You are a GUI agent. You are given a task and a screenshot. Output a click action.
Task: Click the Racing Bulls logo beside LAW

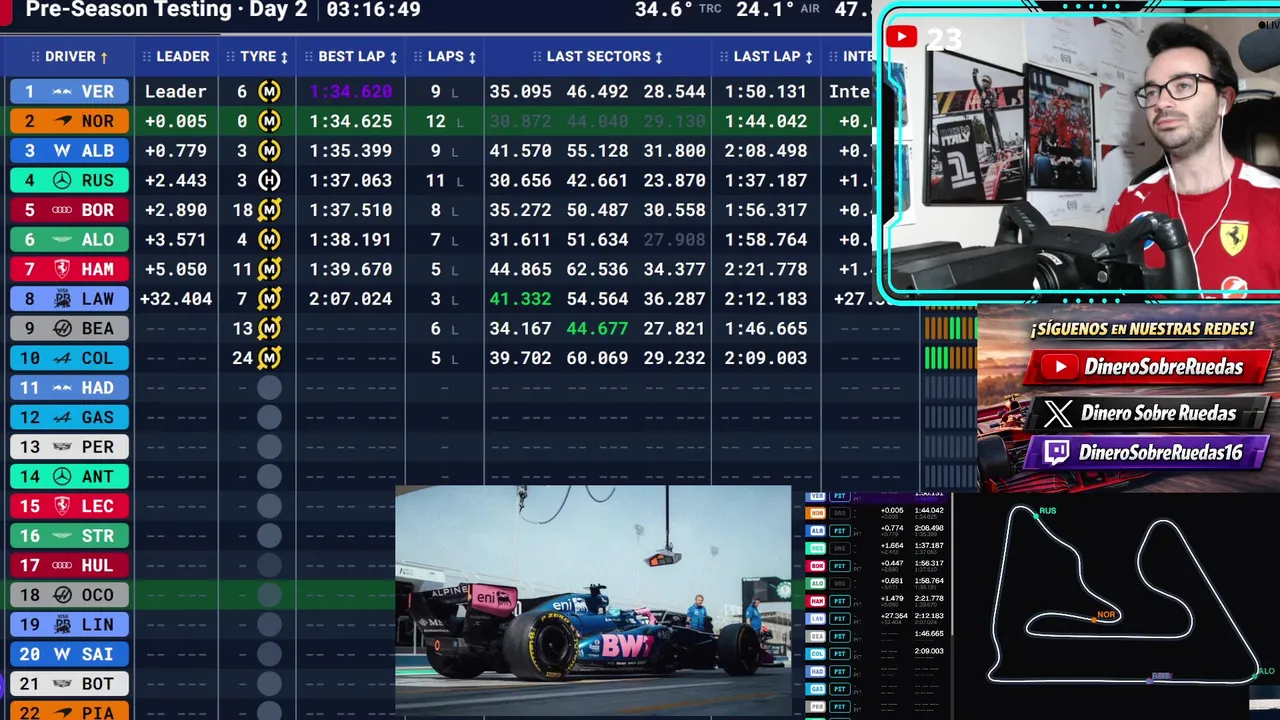tap(62, 299)
